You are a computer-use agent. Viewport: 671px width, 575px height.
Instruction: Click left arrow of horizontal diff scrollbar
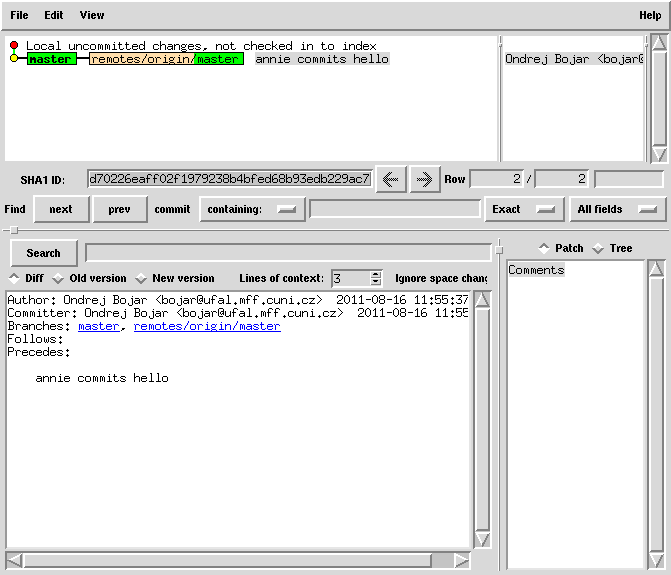pyautogui.click(x=14, y=561)
